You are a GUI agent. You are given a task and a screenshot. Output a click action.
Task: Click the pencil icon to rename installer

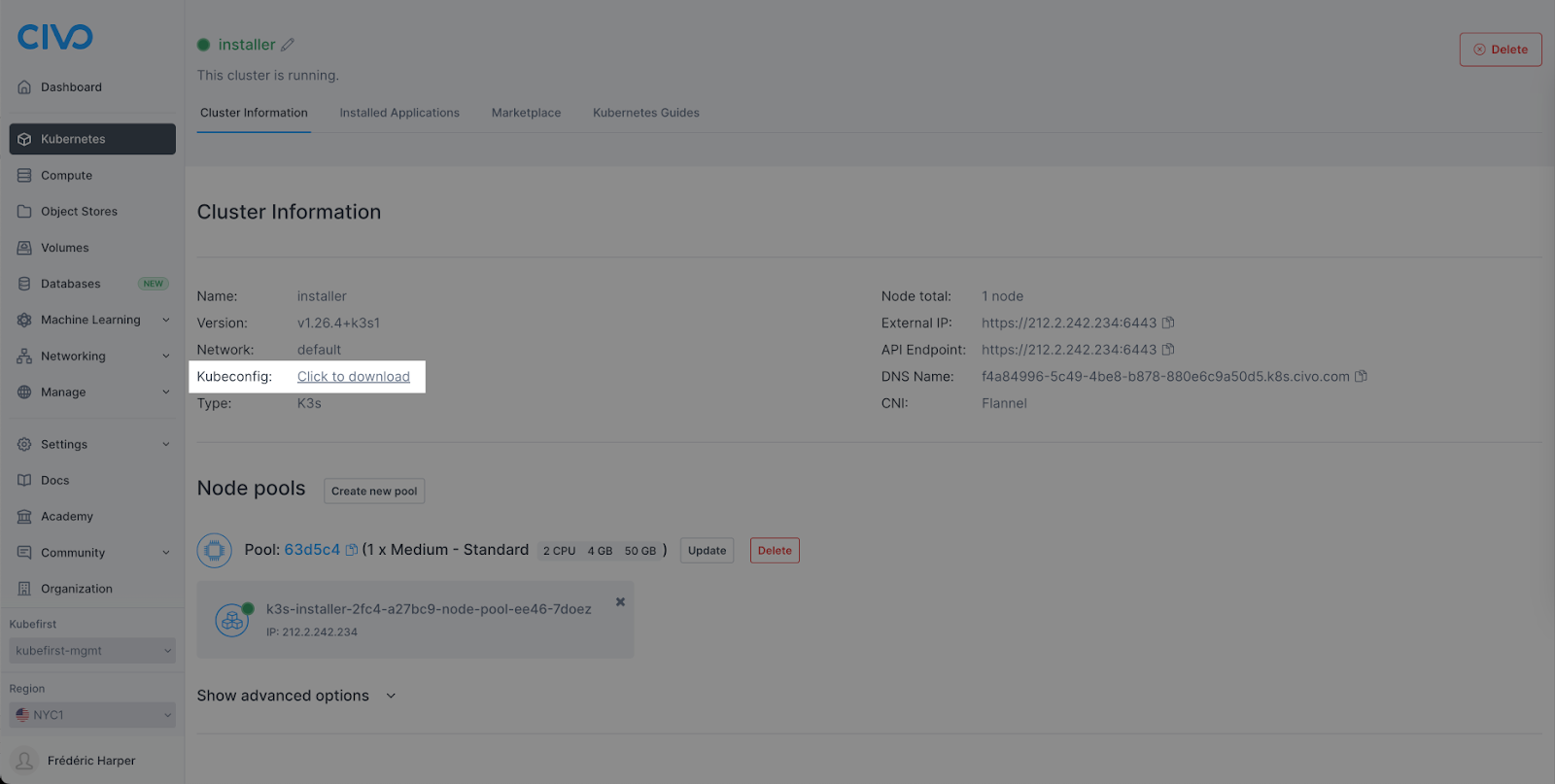(288, 45)
